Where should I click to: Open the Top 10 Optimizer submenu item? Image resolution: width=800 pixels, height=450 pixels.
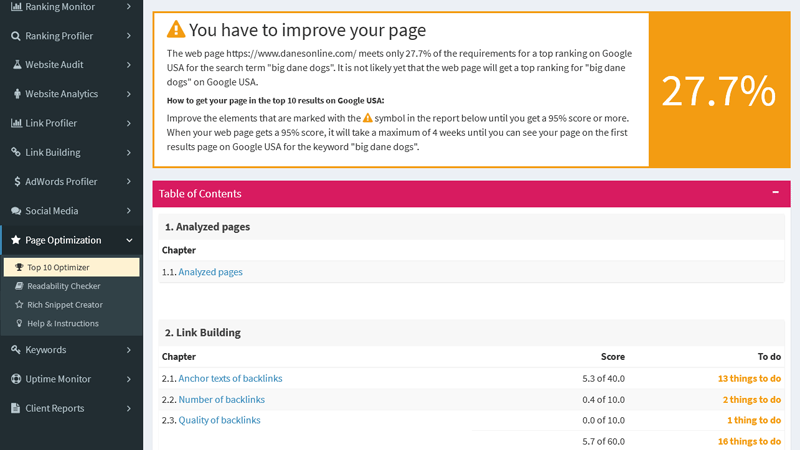pos(71,267)
